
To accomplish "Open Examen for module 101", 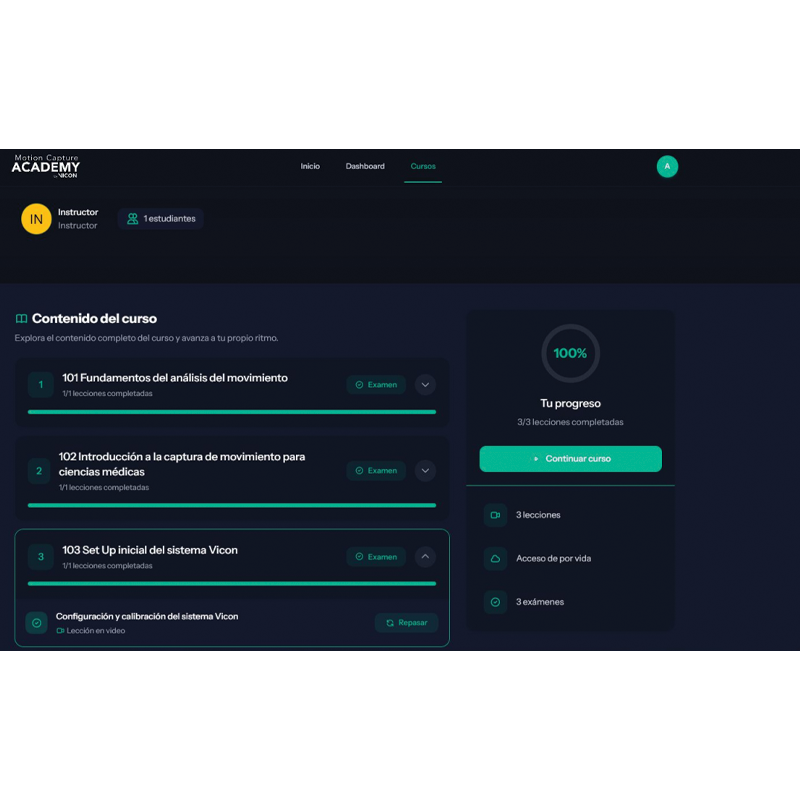I will coord(376,384).
